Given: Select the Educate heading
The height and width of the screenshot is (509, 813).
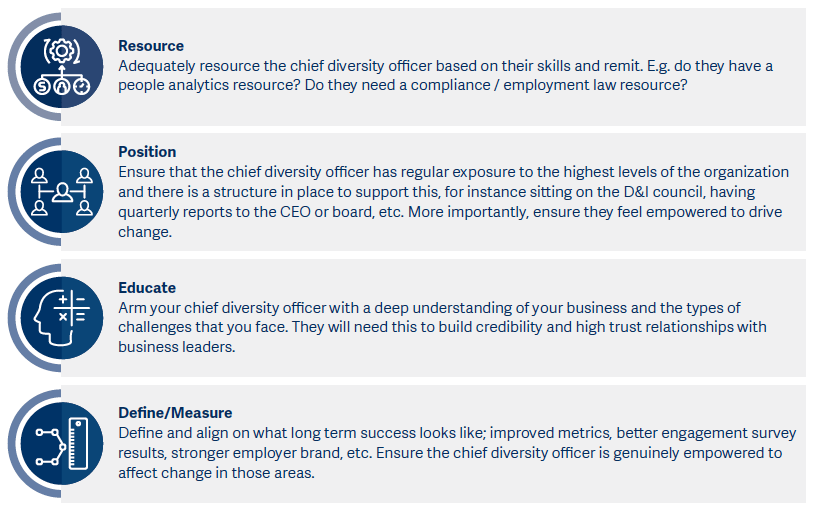Looking at the screenshot, I should (147, 288).
